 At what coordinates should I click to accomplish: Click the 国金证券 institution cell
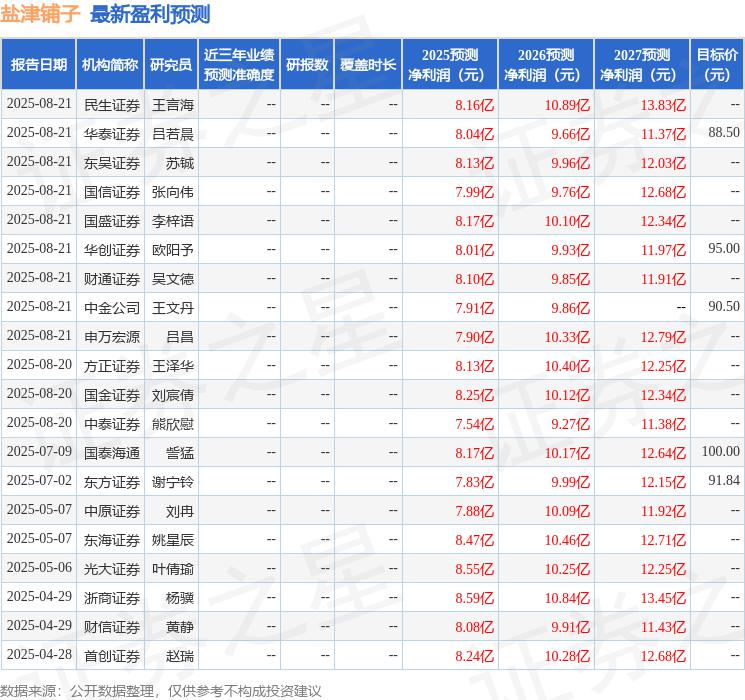click(x=112, y=395)
